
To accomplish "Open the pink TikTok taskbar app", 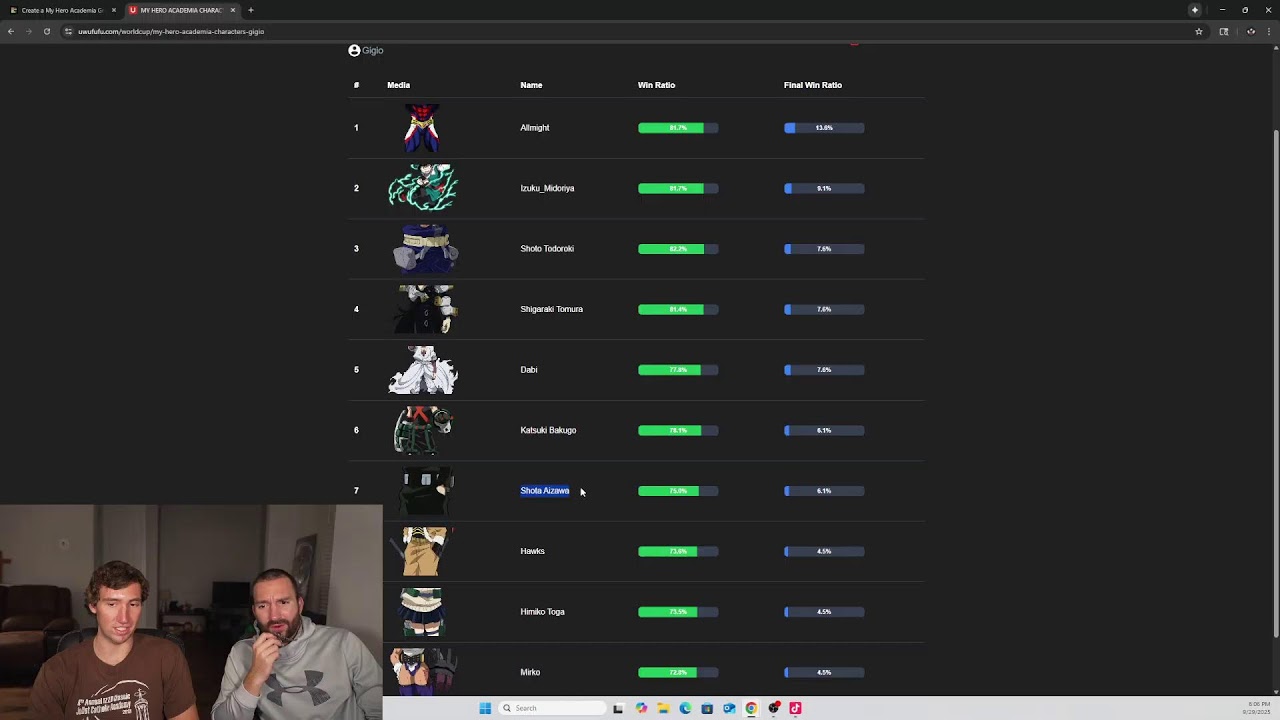I will (x=795, y=708).
